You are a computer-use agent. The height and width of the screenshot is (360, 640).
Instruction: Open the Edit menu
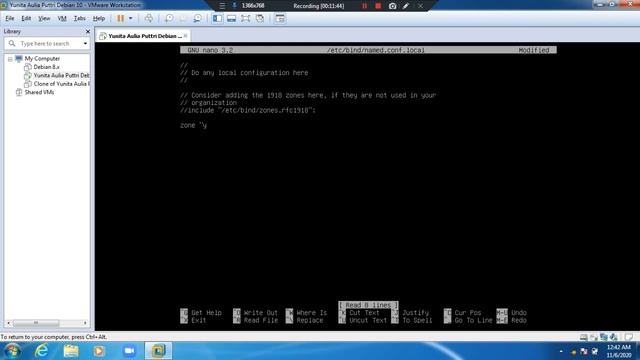(26, 18)
